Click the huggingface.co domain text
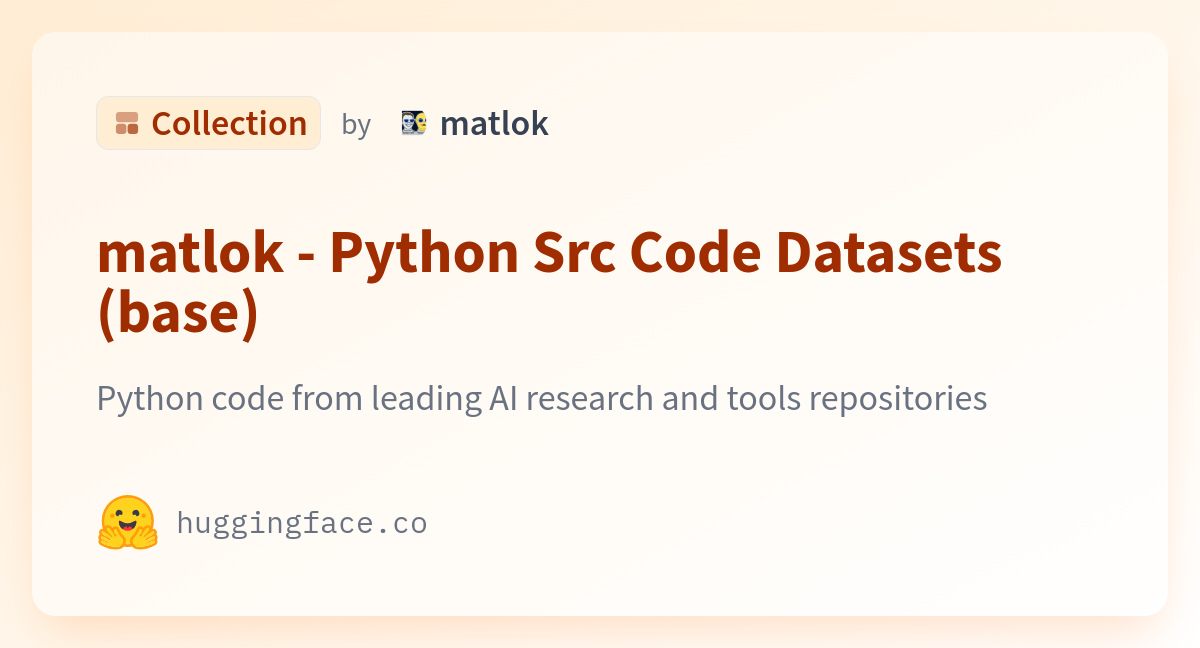The width and height of the screenshot is (1200, 648). (302, 523)
